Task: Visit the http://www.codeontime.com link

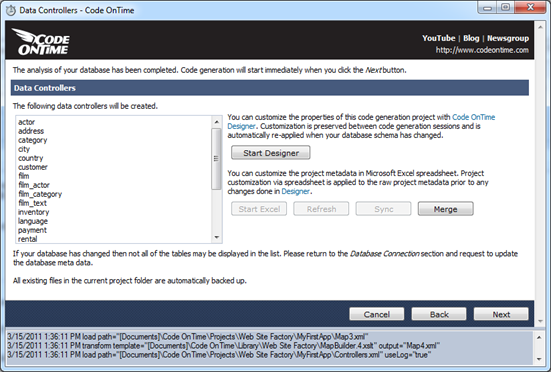Action: click(x=482, y=50)
